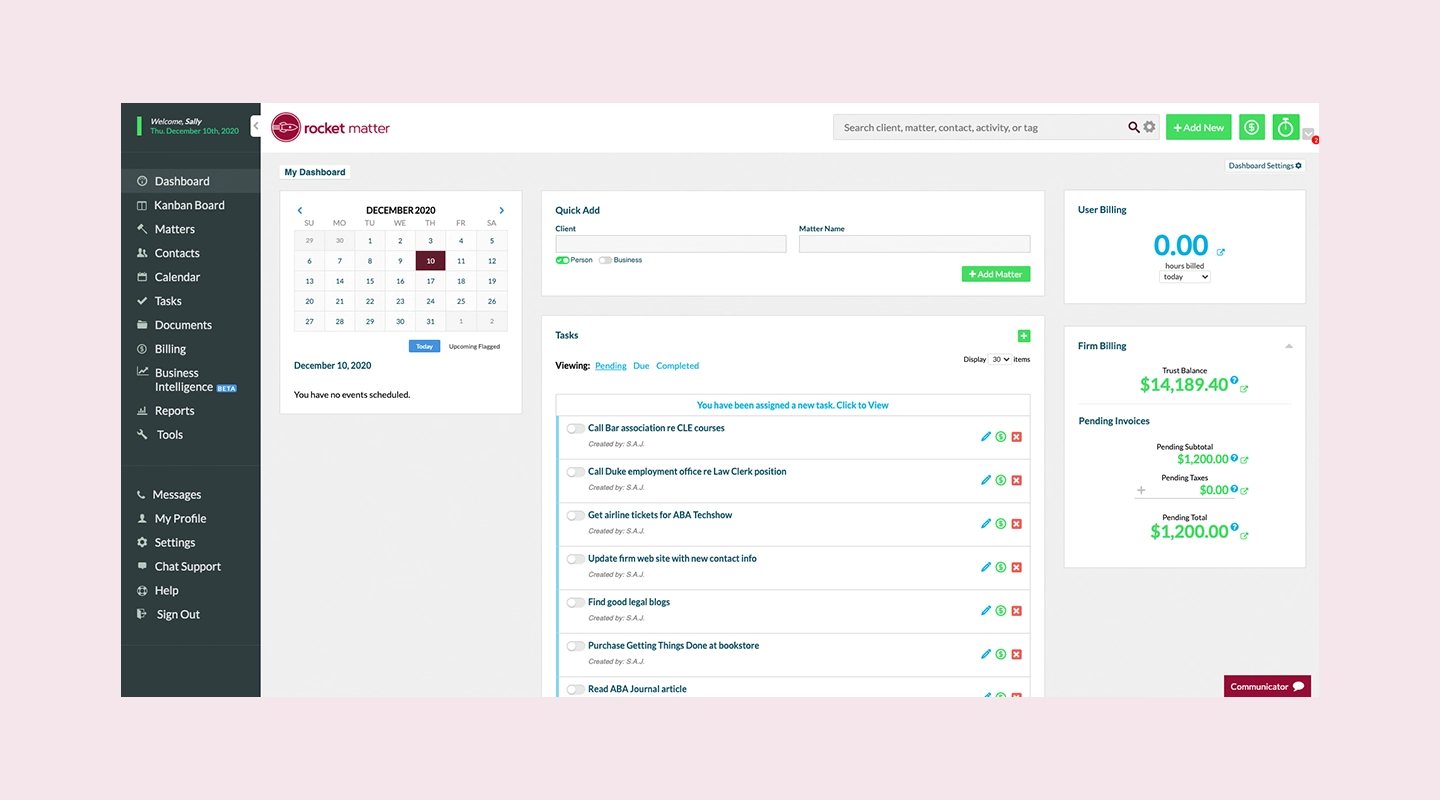This screenshot has width=1440, height=800.
Task: Click Pending Total help question icon
Action: (1234, 528)
